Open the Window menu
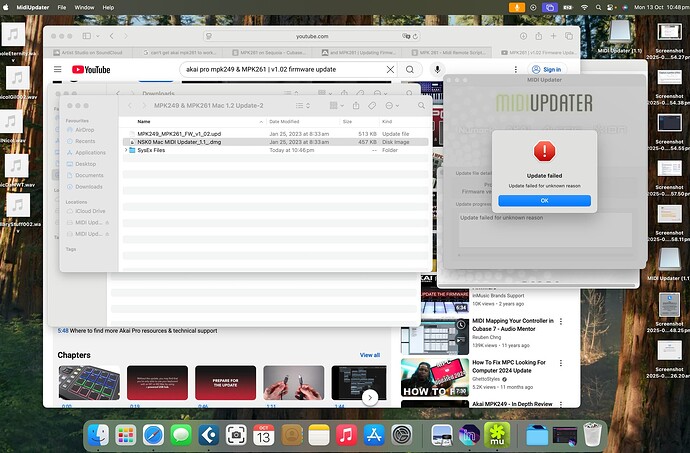The width and height of the screenshot is (690, 453). (x=84, y=7)
